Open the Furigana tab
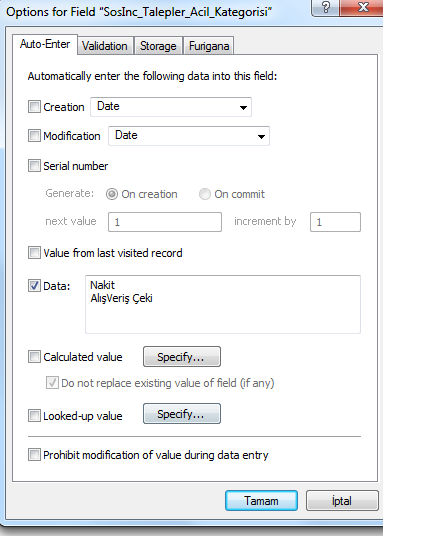 (209, 46)
